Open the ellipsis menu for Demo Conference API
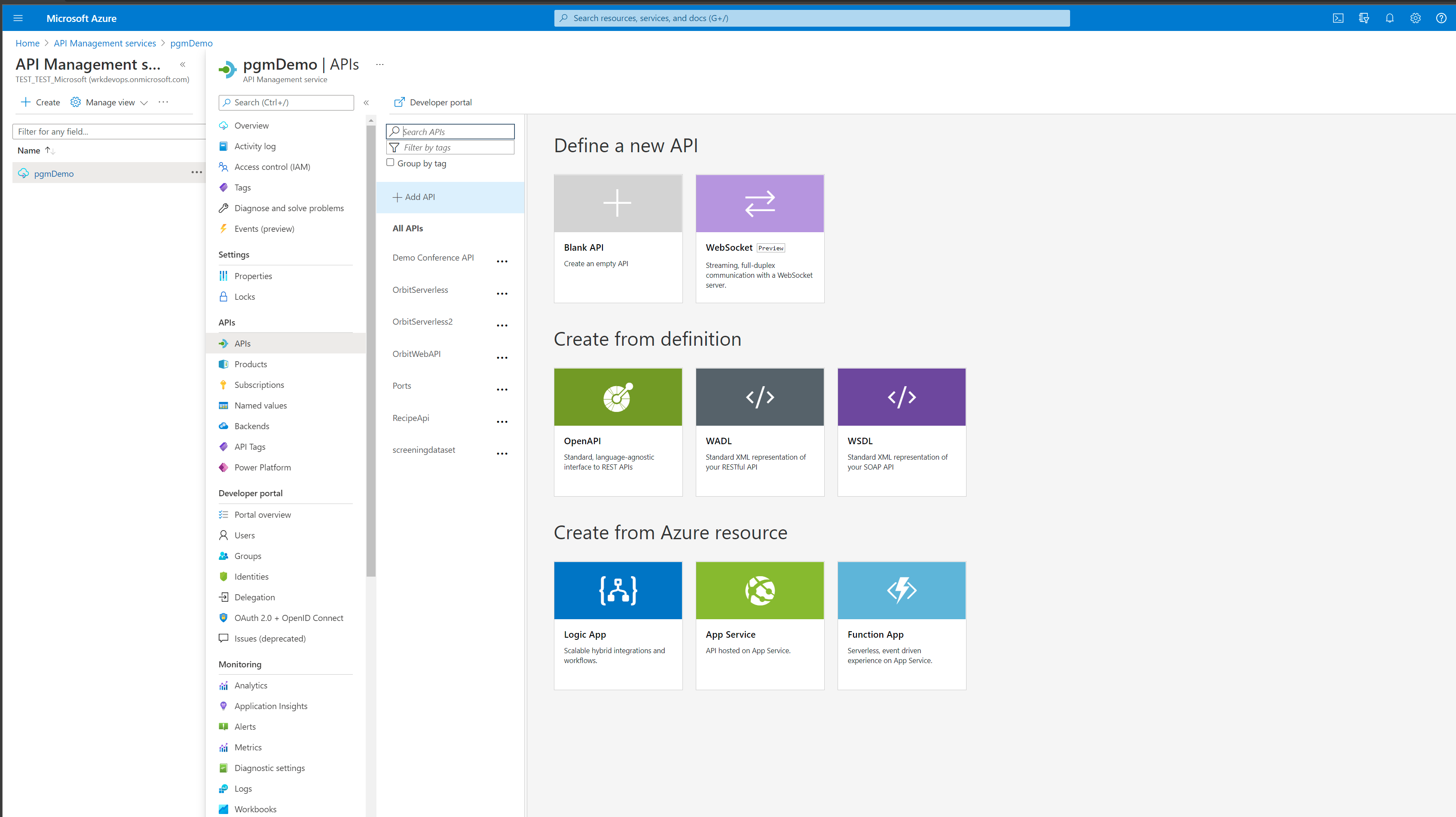 (502, 261)
